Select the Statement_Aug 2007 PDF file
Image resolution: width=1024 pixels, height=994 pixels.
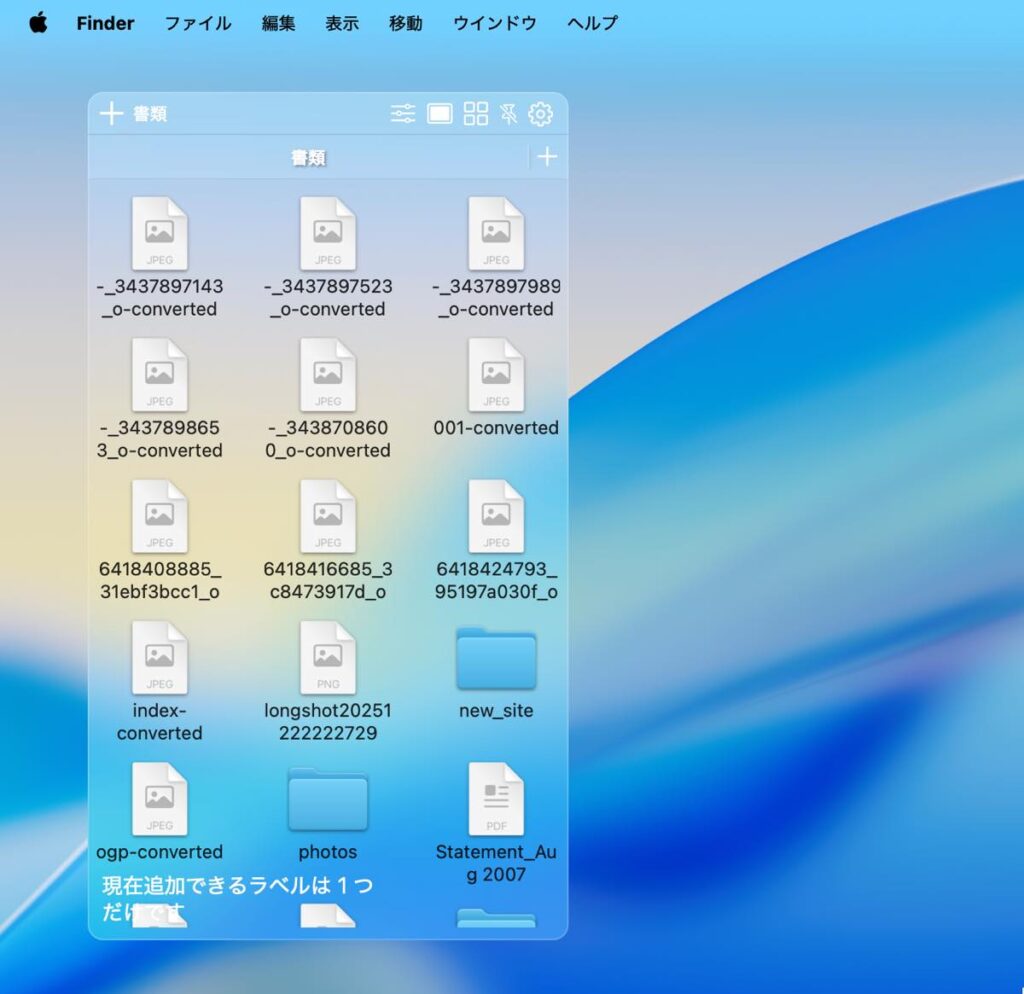496,800
